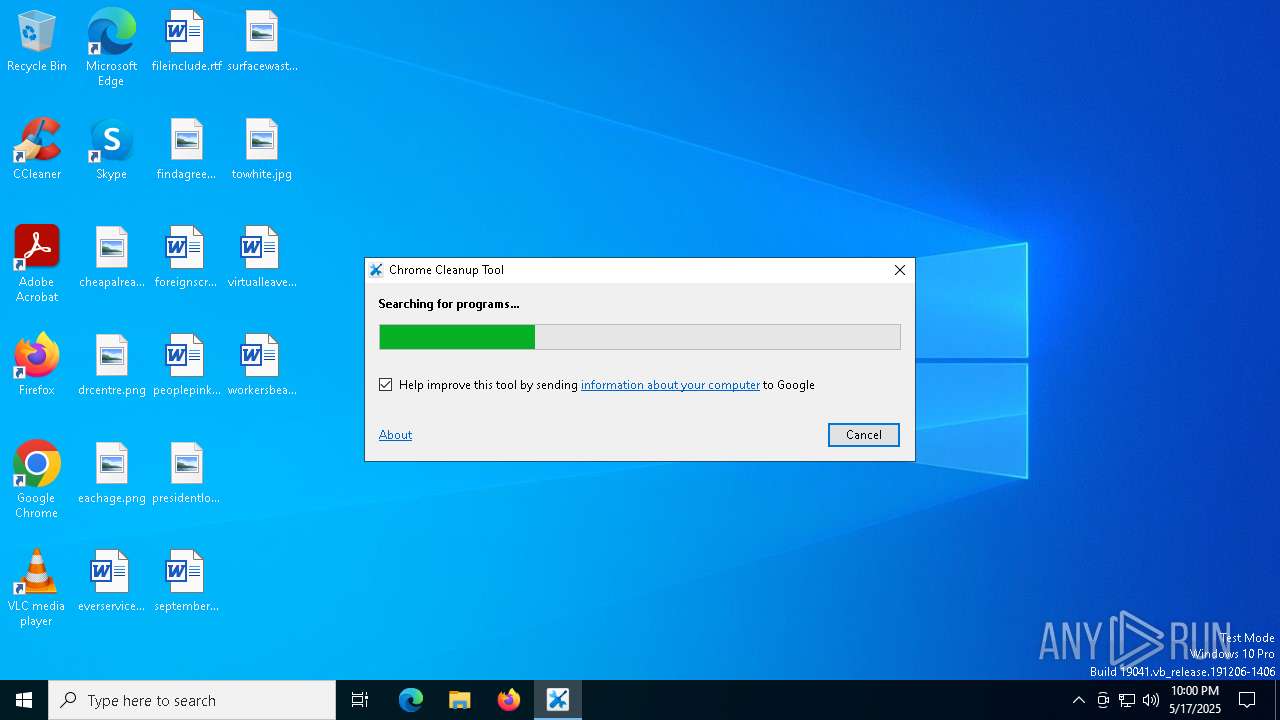The height and width of the screenshot is (720, 1280).
Task: Open Microsoft Edge from the taskbar
Action: tap(411, 700)
